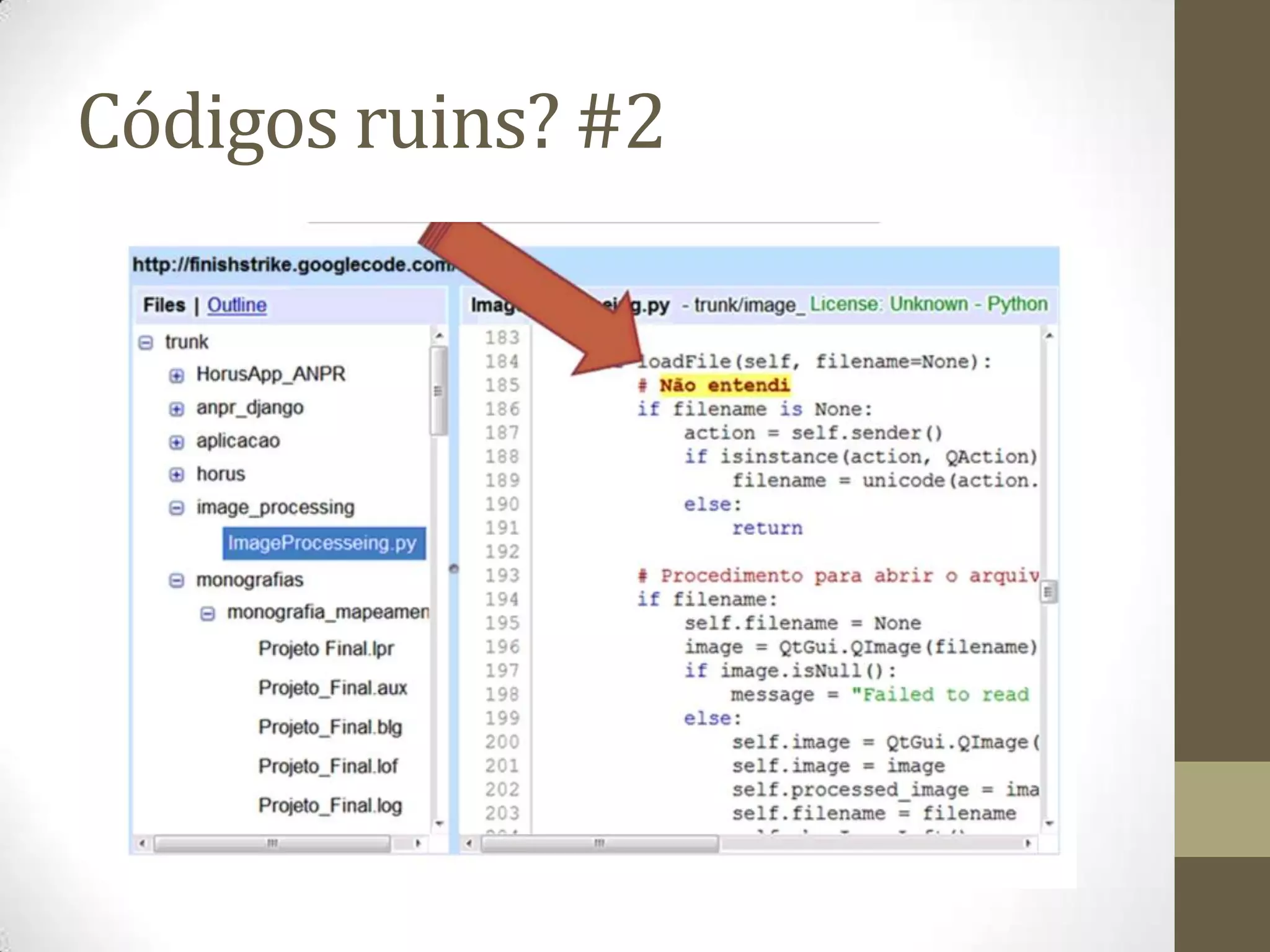Select ImageProcesseing.py in the tree
The height and width of the screenshot is (952, 1270).
[322, 543]
